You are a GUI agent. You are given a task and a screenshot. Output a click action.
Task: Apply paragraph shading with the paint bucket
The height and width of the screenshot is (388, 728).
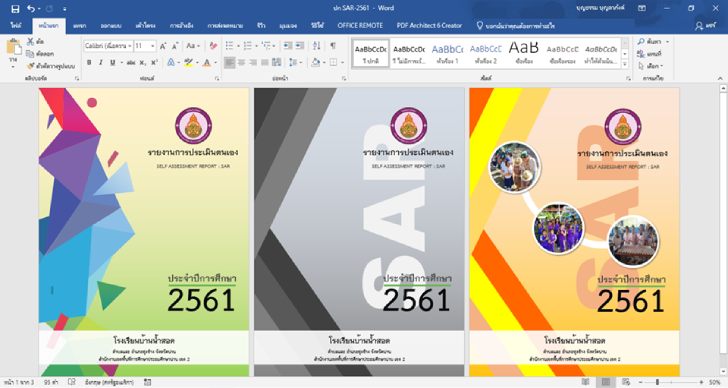click(x=316, y=62)
